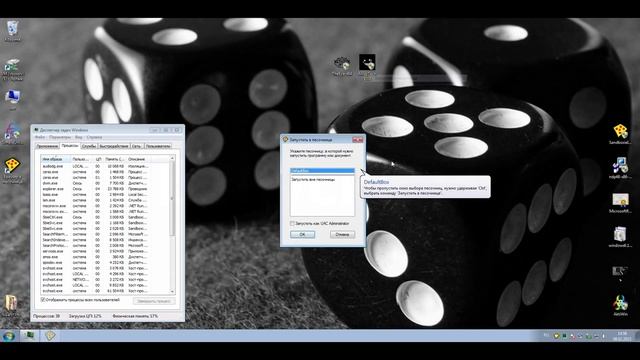Select the lsm.exe process row
Screen dimensions: 640x360
(105, 200)
